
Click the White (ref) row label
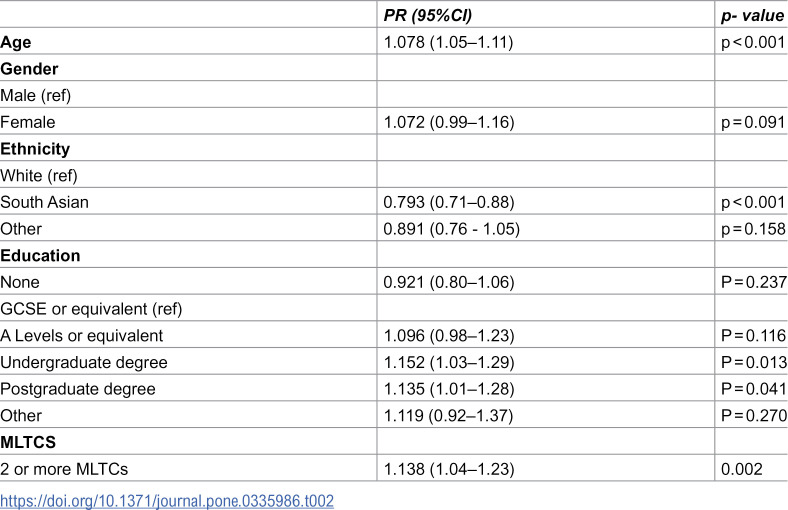39,175
